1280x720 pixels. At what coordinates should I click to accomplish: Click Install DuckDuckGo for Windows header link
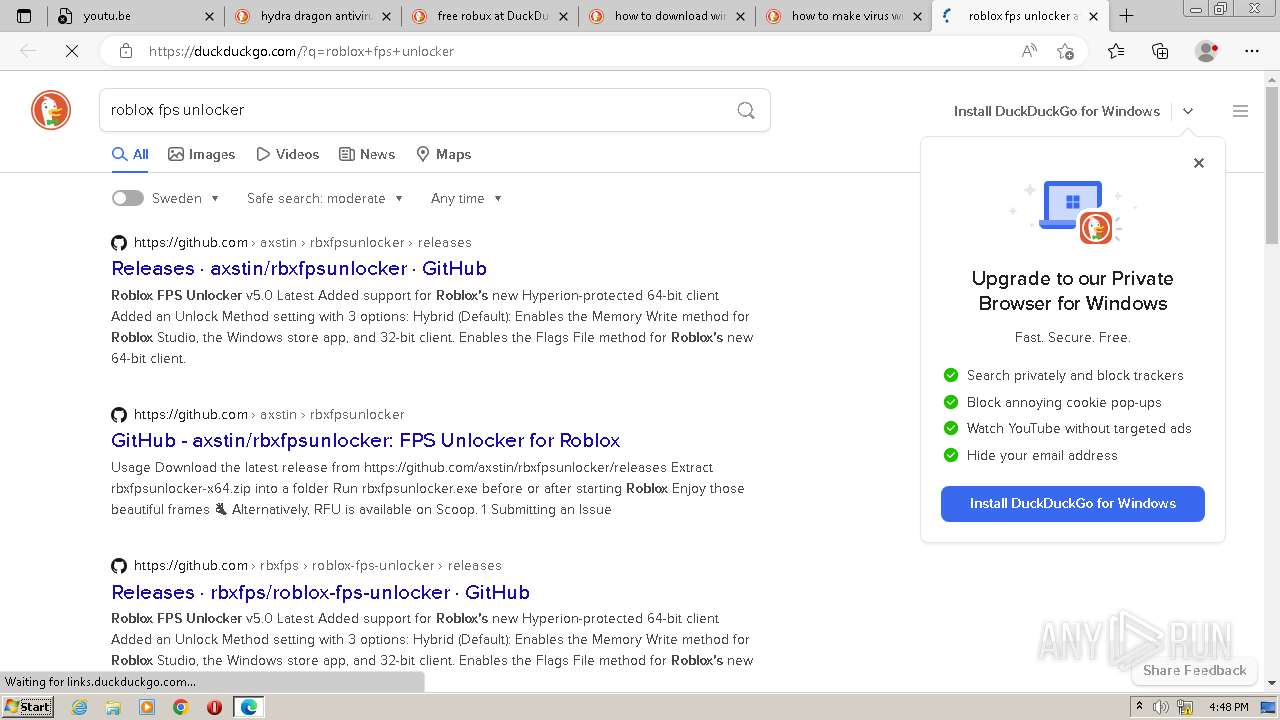point(1056,111)
